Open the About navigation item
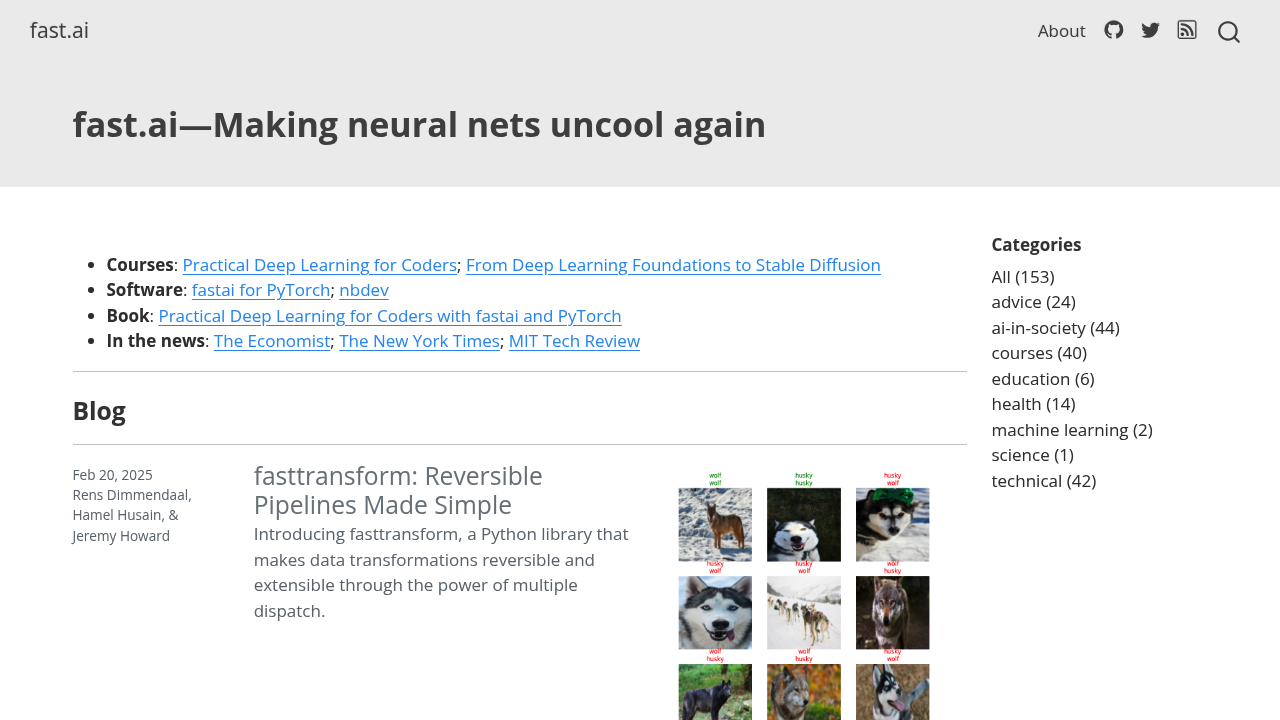Screen dimensions: 1280x720 point(1061,31)
